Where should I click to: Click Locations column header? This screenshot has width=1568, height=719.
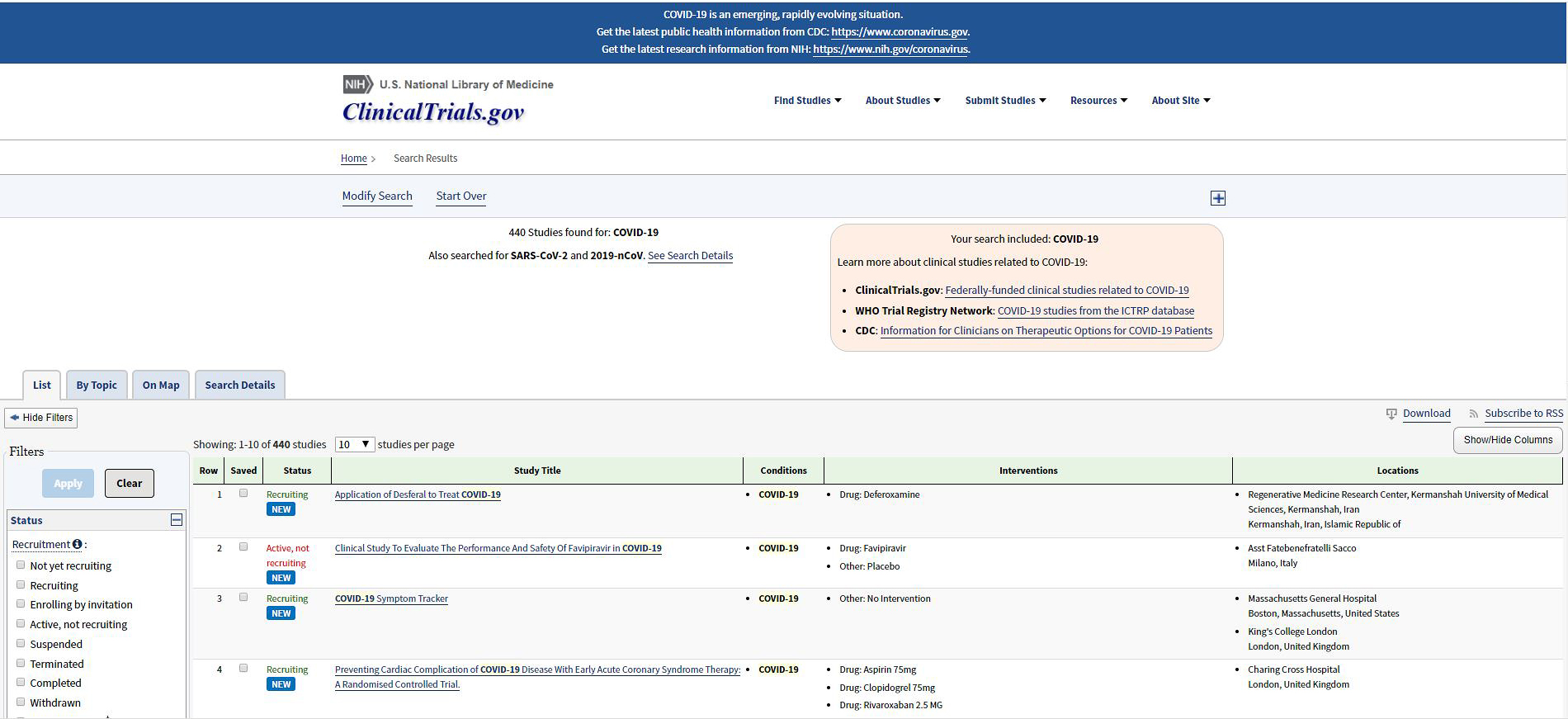pos(1397,471)
